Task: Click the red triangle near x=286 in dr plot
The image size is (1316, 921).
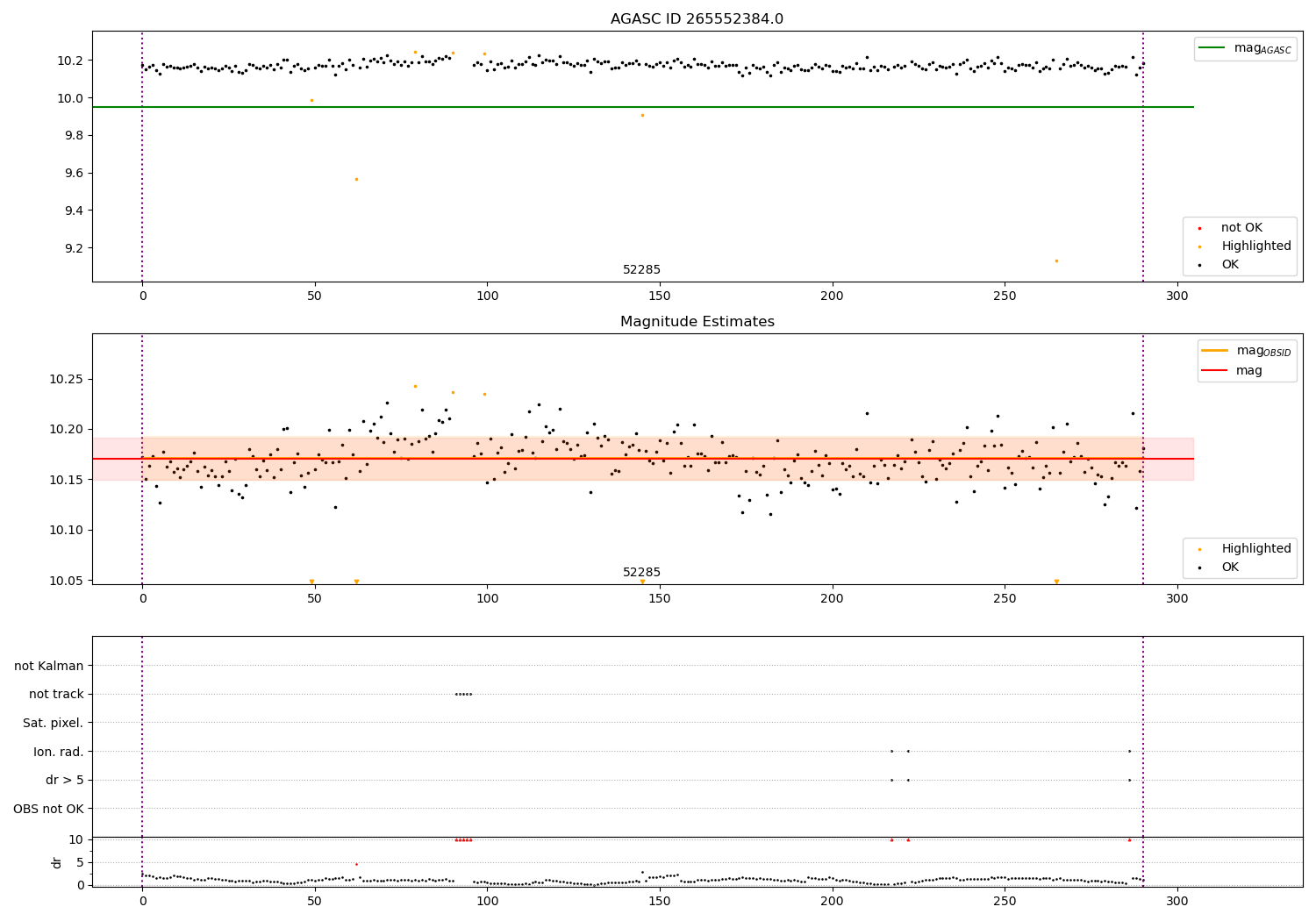Action: click(1129, 839)
